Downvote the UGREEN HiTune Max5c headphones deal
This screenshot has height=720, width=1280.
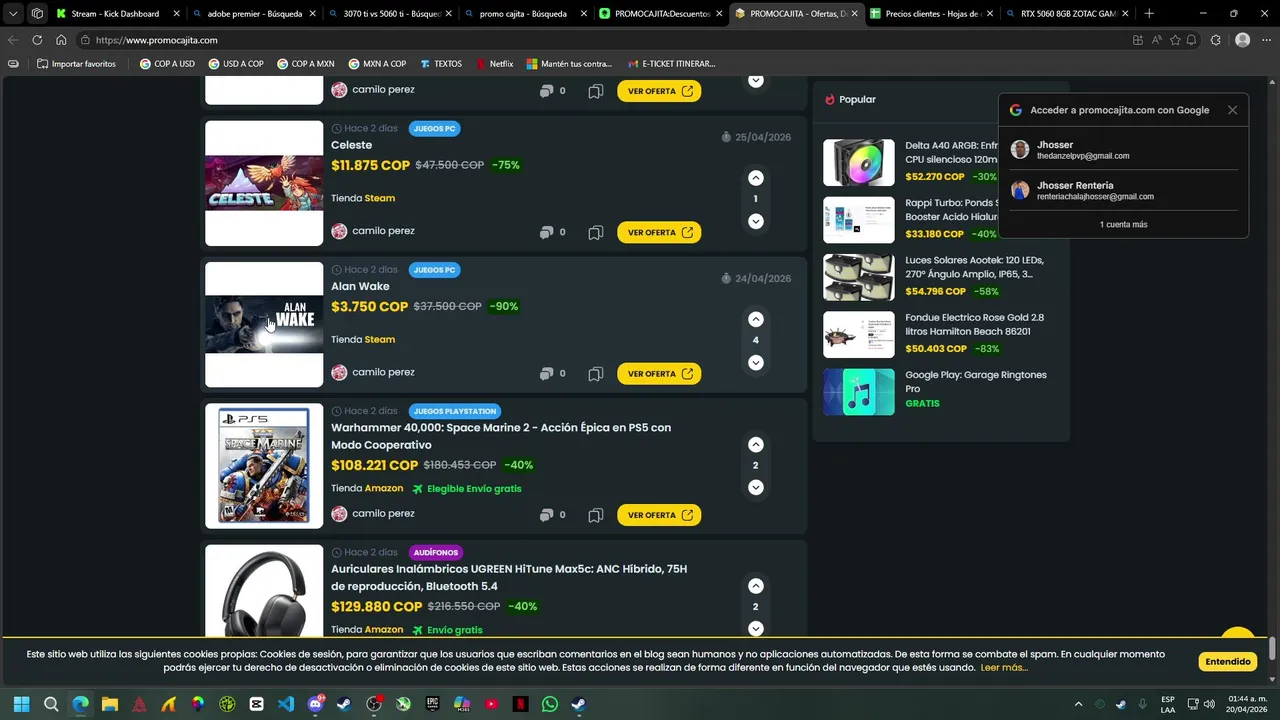click(x=755, y=628)
